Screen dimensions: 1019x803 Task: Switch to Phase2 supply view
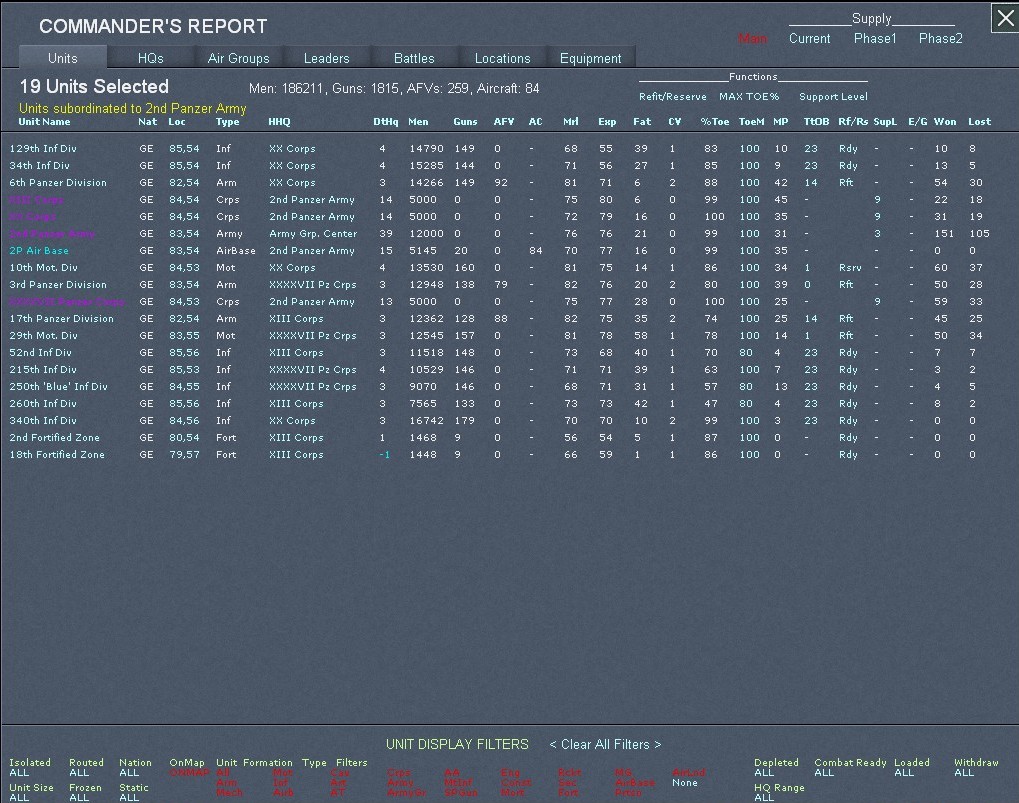[940, 39]
